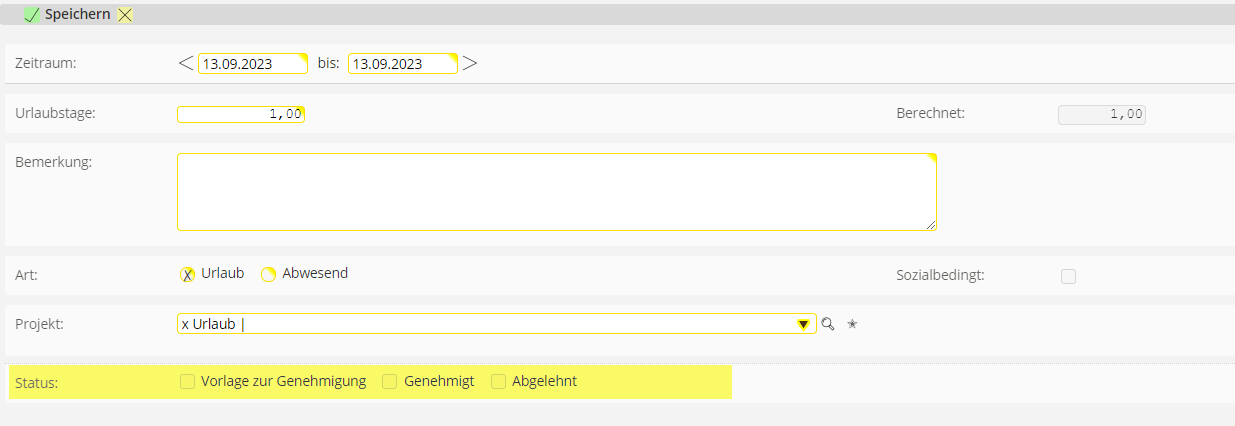The height and width of the screenshot is (426, 1235).
Task: Click the Zeitraum start date field
Action: click(x=252, y=64)
